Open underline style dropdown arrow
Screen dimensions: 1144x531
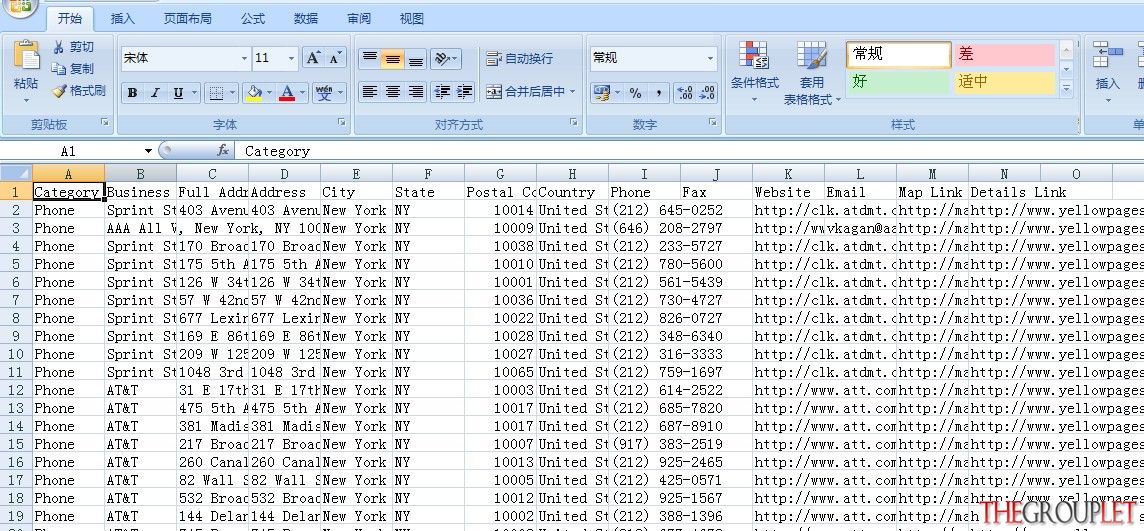(x=194, y=93)
